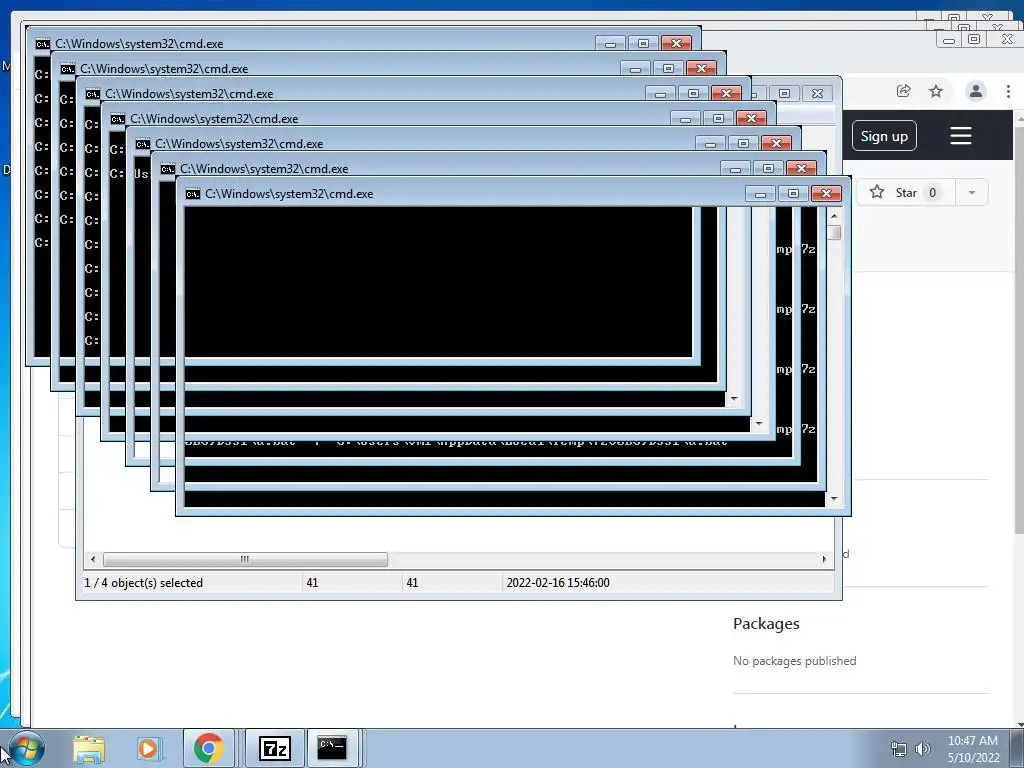This screenshot has width=1024, height=768.
Task: Bookmark this page with the star icon
Action: pos(936,91)
